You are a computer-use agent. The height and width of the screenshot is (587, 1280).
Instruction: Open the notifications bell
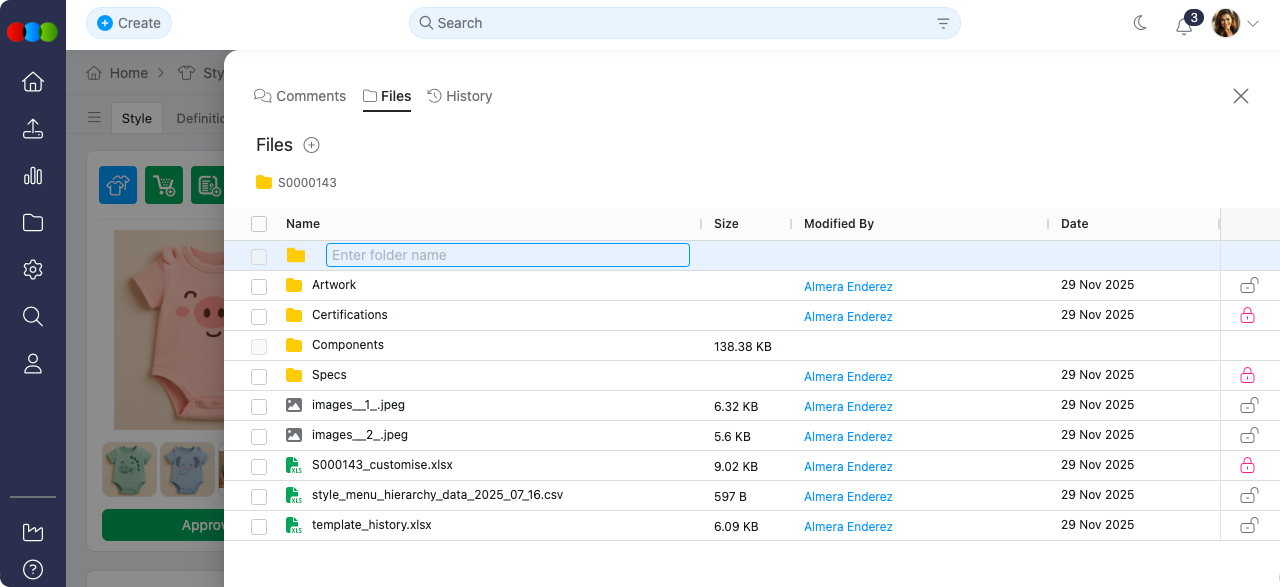[1184, 25]
